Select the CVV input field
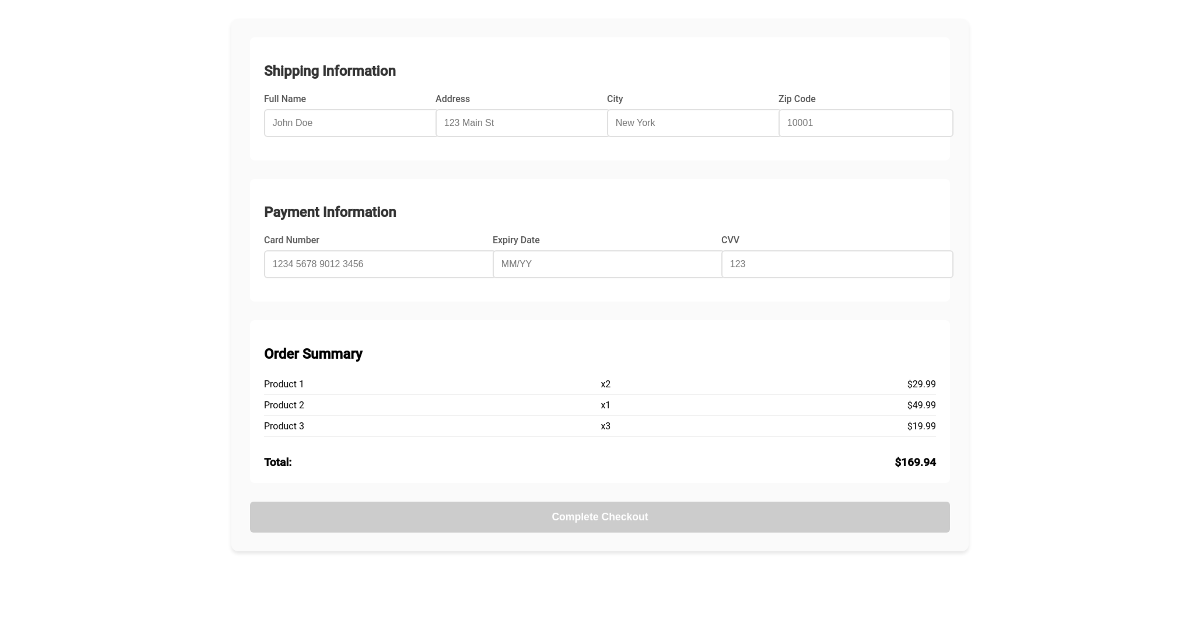Viewport: 1200px width, 630px height. pyautogui.click(x=836, y=264)
